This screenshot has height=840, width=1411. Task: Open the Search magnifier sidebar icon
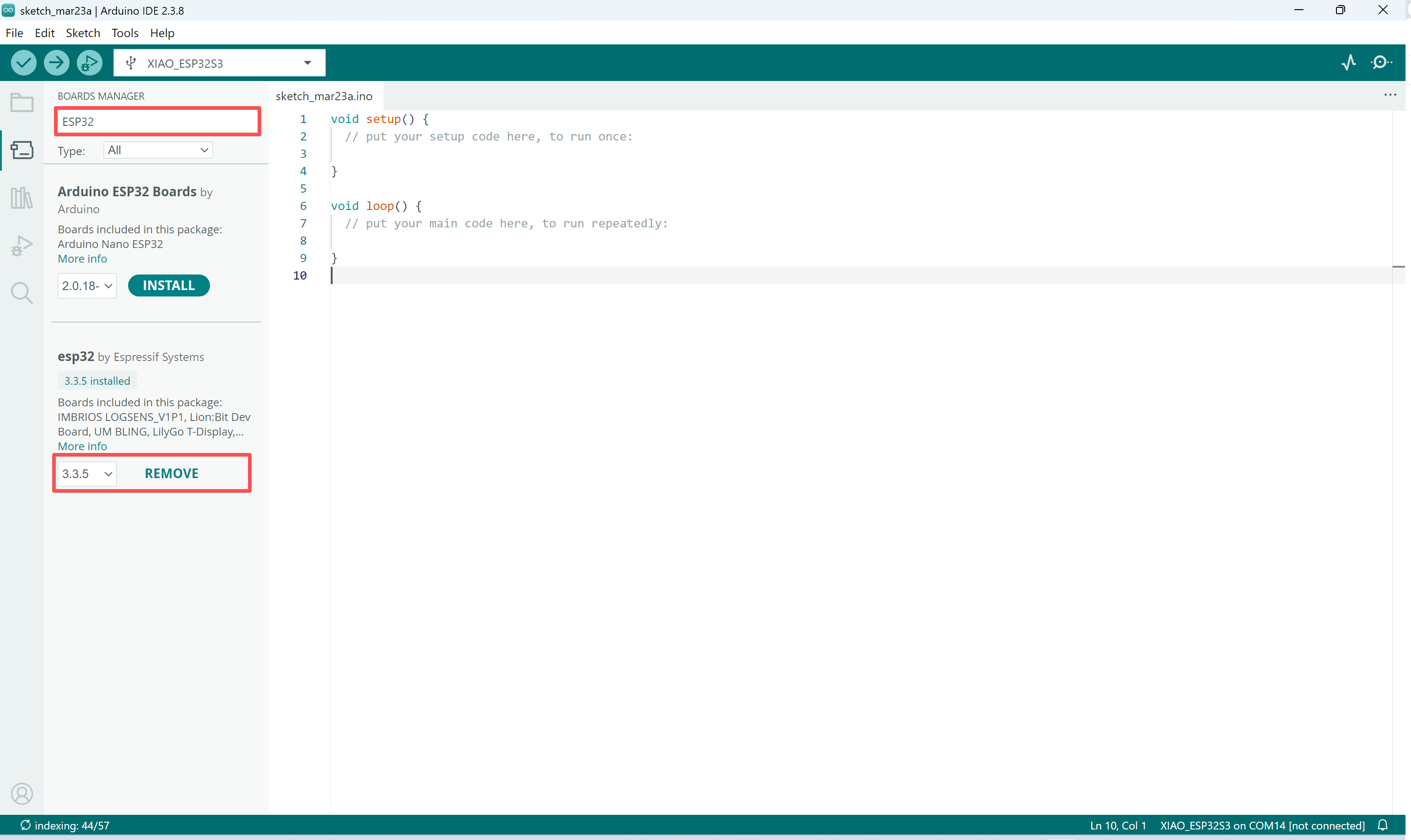tap(22, 293)
